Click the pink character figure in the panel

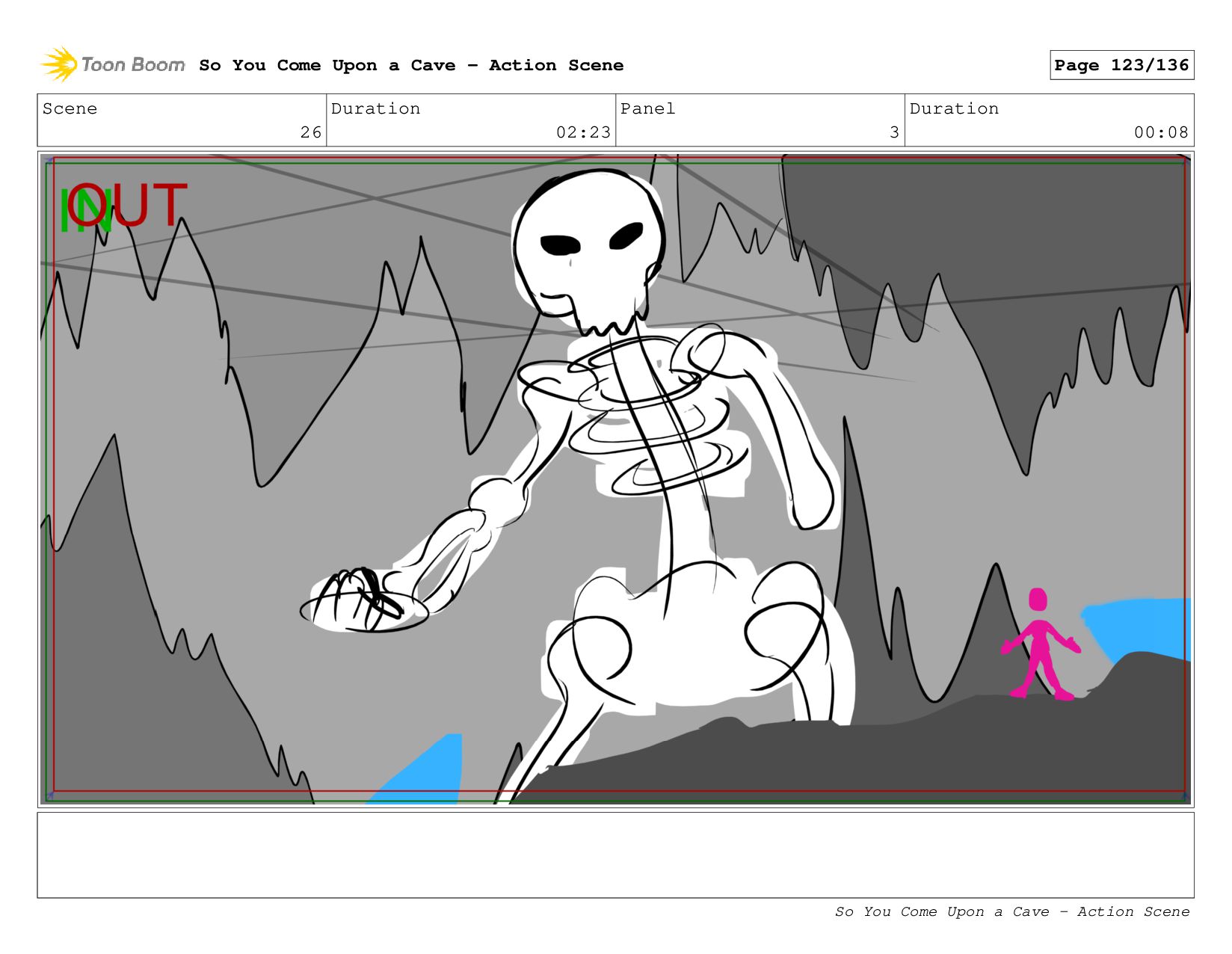pyautogui.click(x=1041, y=644)
